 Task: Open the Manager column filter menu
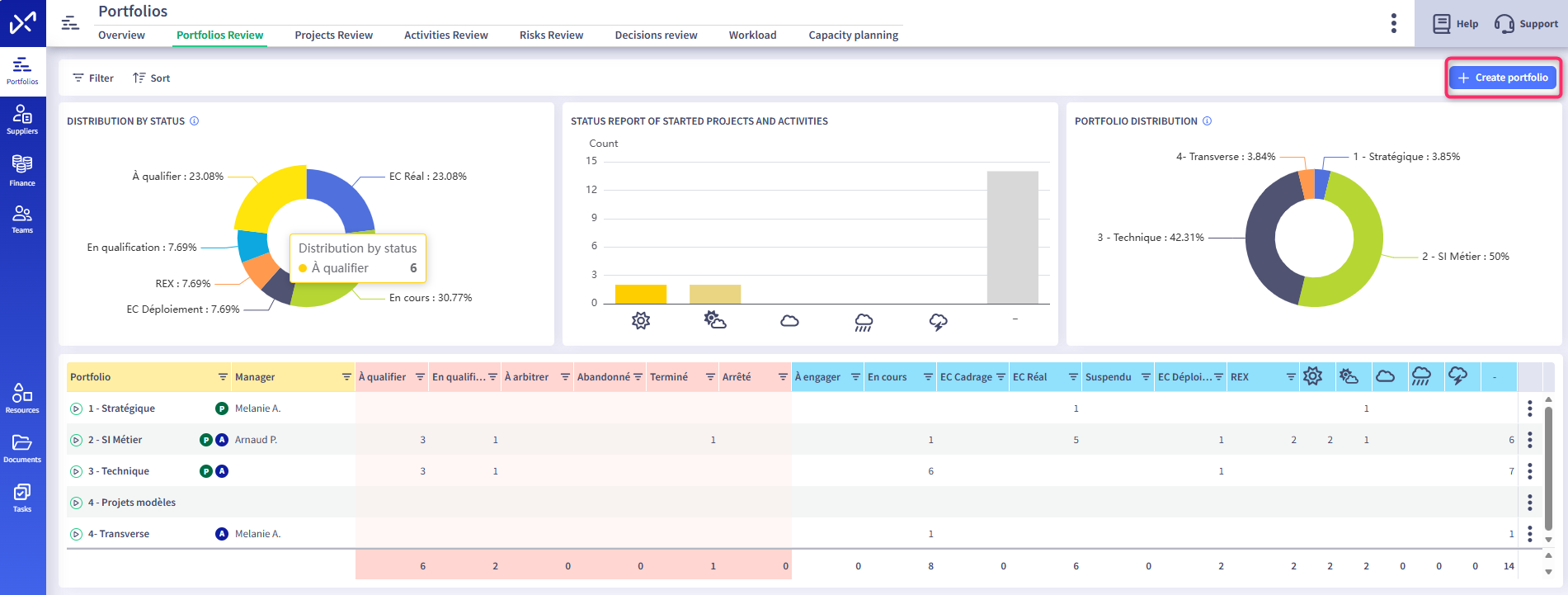346,377
